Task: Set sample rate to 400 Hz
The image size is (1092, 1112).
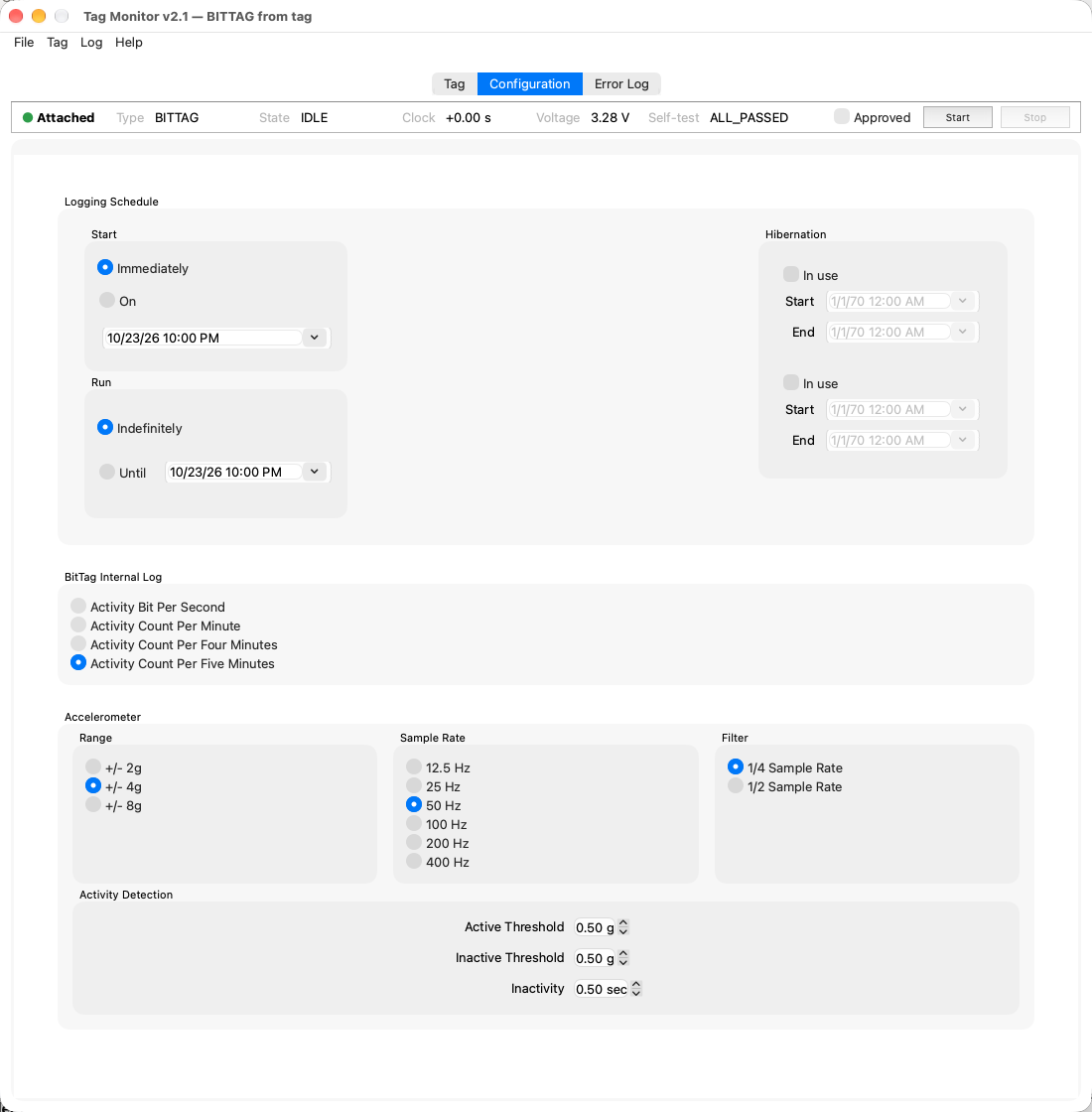Action: point(413,861)
